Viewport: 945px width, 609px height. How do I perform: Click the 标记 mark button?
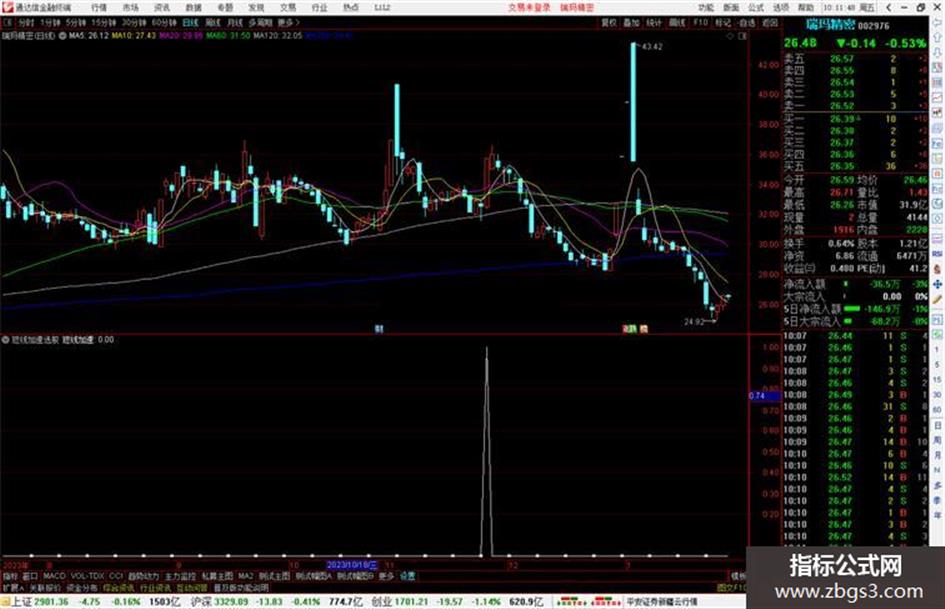pyautogui.click(x=723, y=22)
